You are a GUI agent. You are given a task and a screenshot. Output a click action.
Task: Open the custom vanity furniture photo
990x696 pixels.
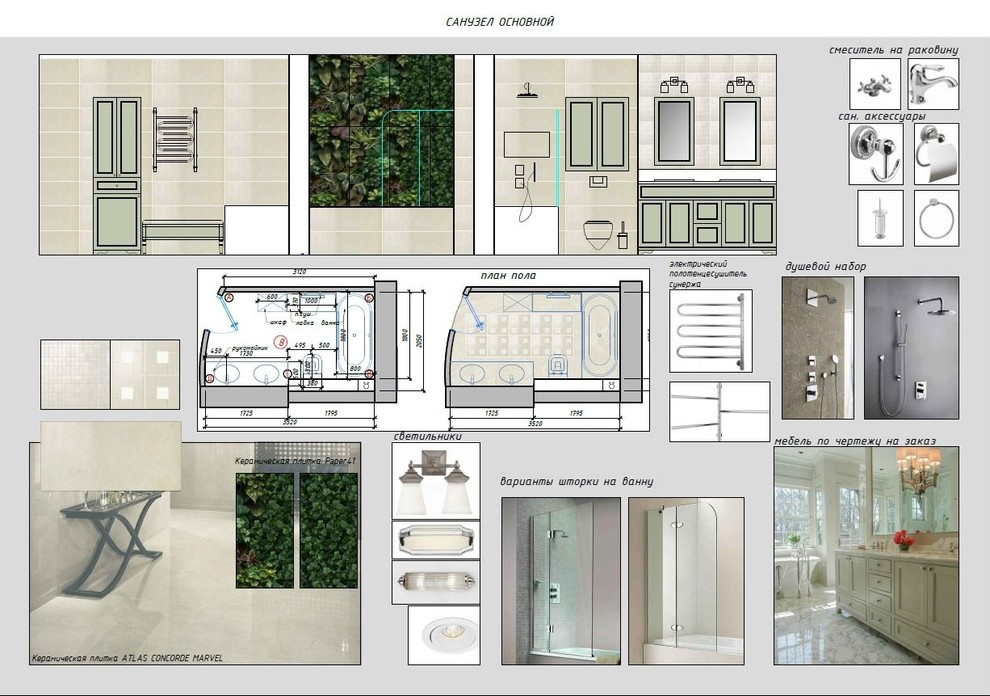(x=866, y=555)
